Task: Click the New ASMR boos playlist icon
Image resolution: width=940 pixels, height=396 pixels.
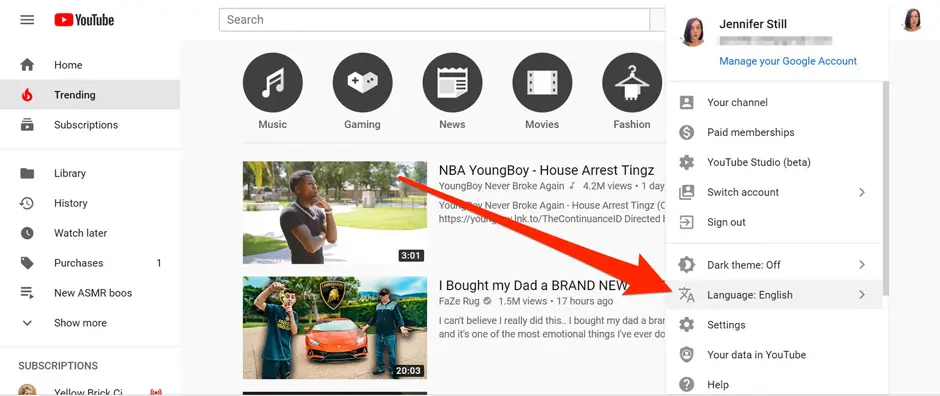Action: [27, 293]
